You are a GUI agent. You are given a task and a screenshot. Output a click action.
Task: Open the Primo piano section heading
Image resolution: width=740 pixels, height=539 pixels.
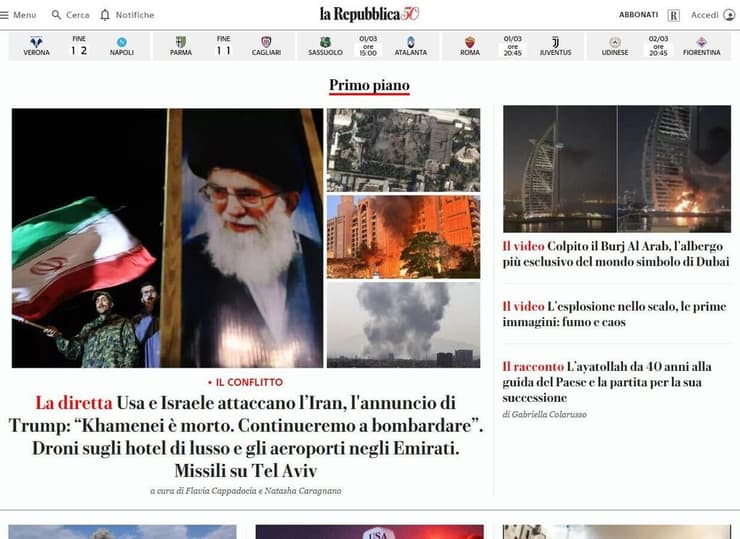point(369,86)
